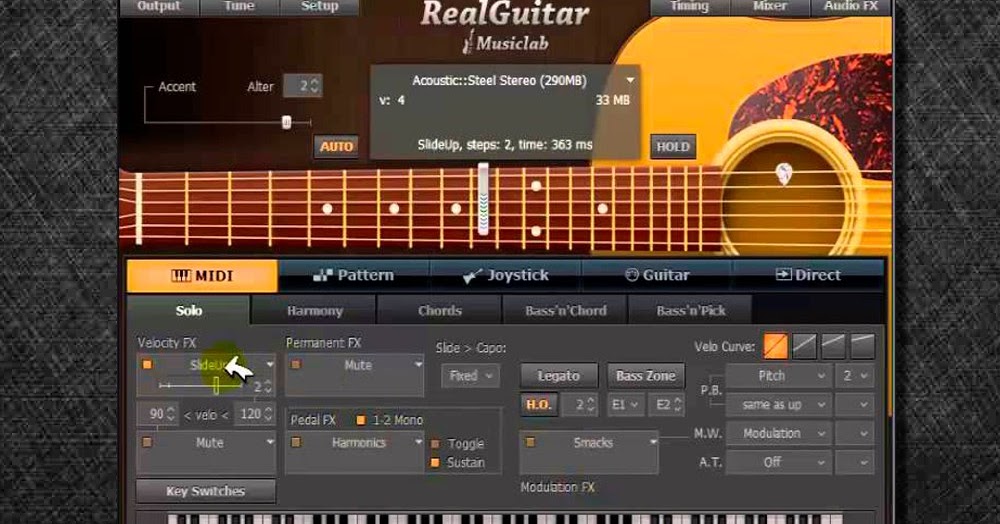Toggle the H.O. hammer-on button
Screen dimensions: 1000x524
(539, 404)
